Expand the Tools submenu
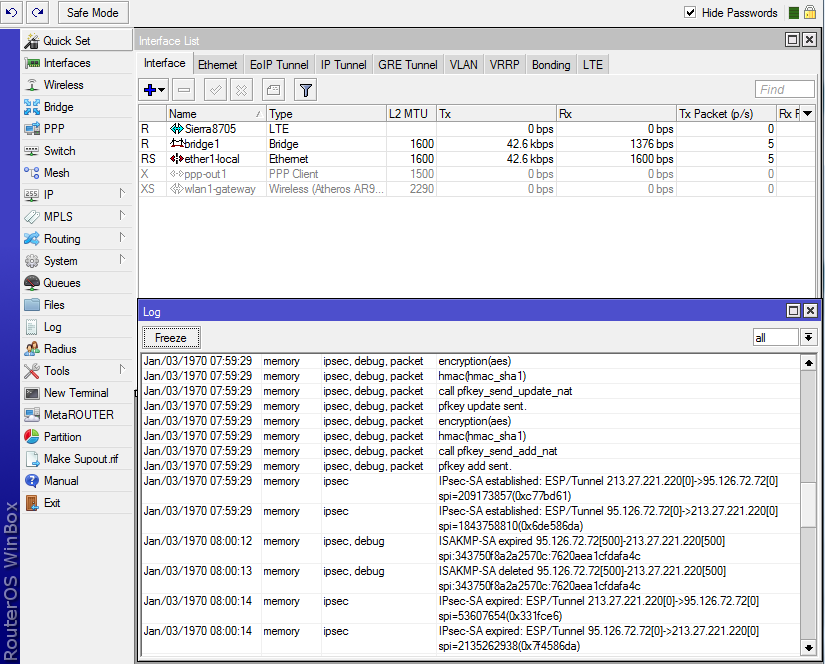 (x=57, y=371)
